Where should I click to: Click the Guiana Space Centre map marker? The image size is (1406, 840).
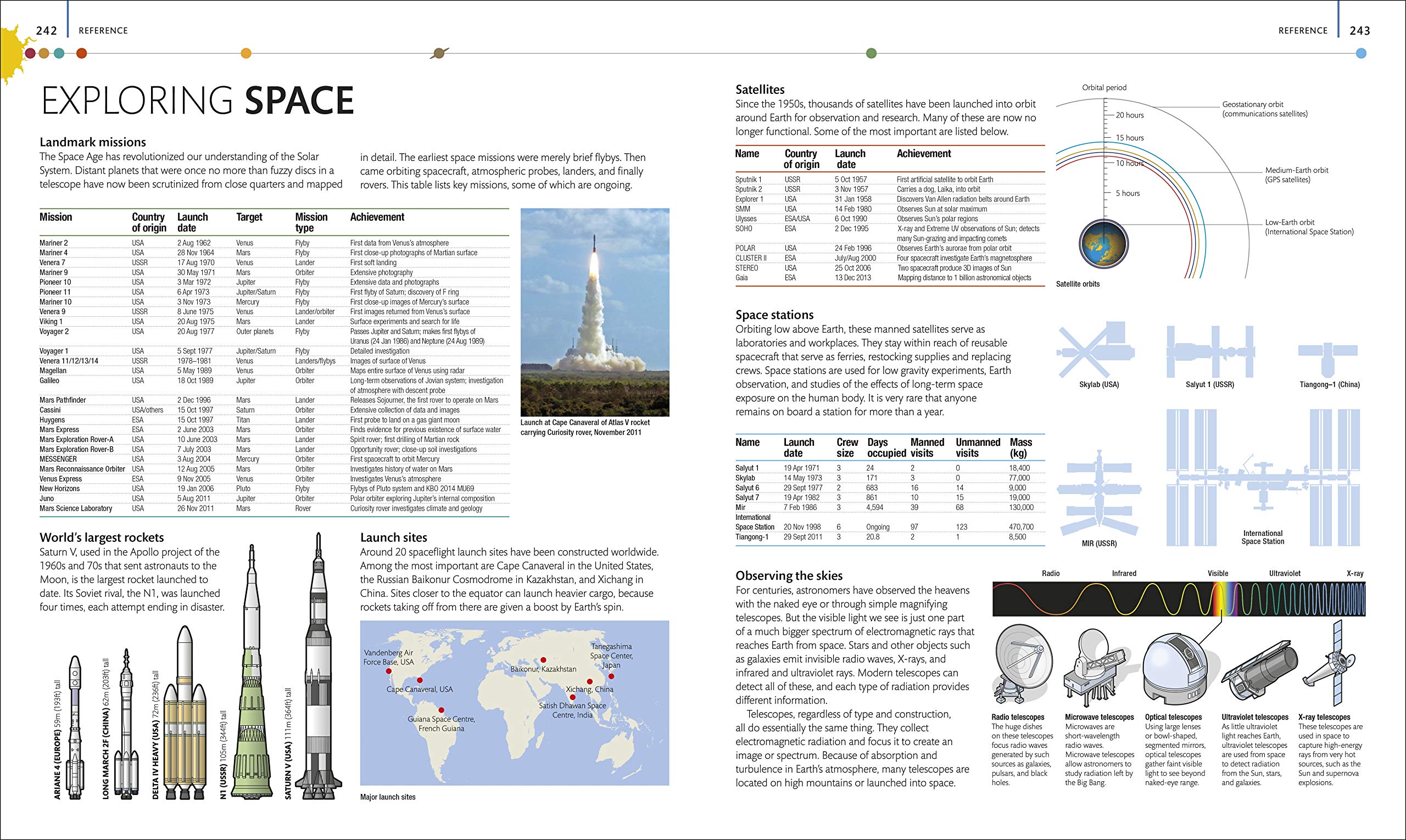point(441,710)
